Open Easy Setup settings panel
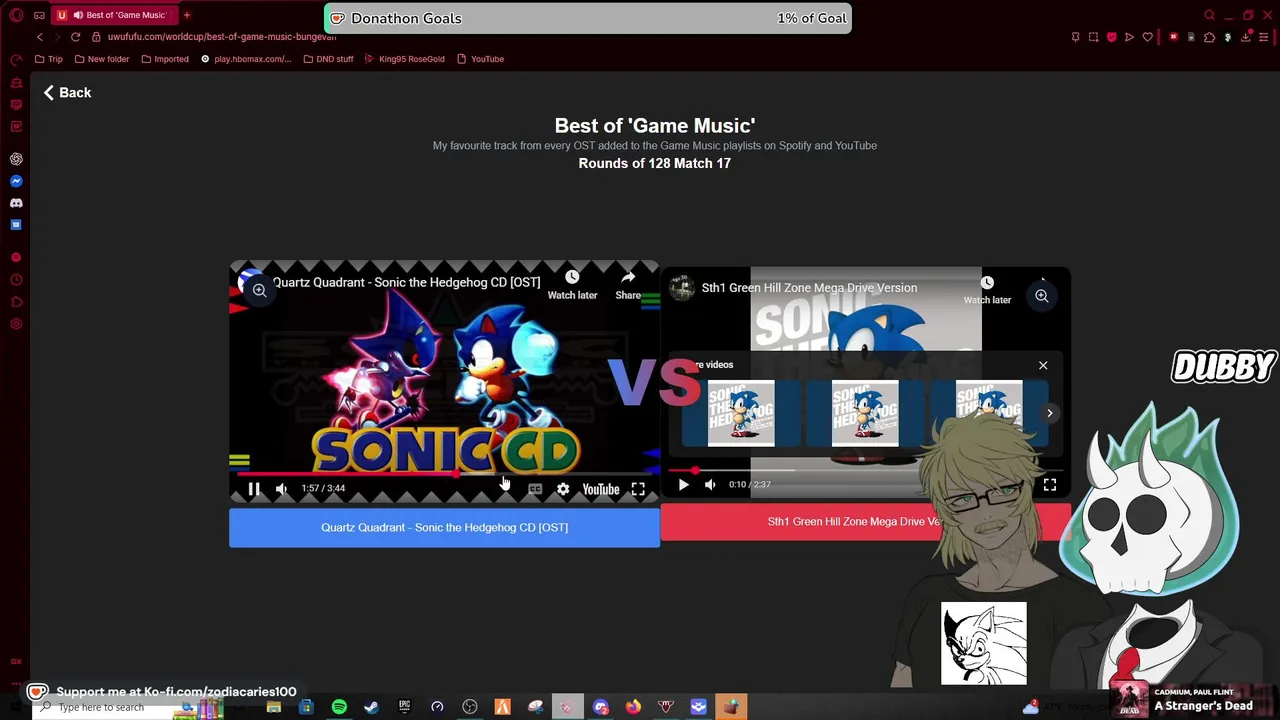The width and height of the screenshot is (1280, 720). coord(1264,37)
